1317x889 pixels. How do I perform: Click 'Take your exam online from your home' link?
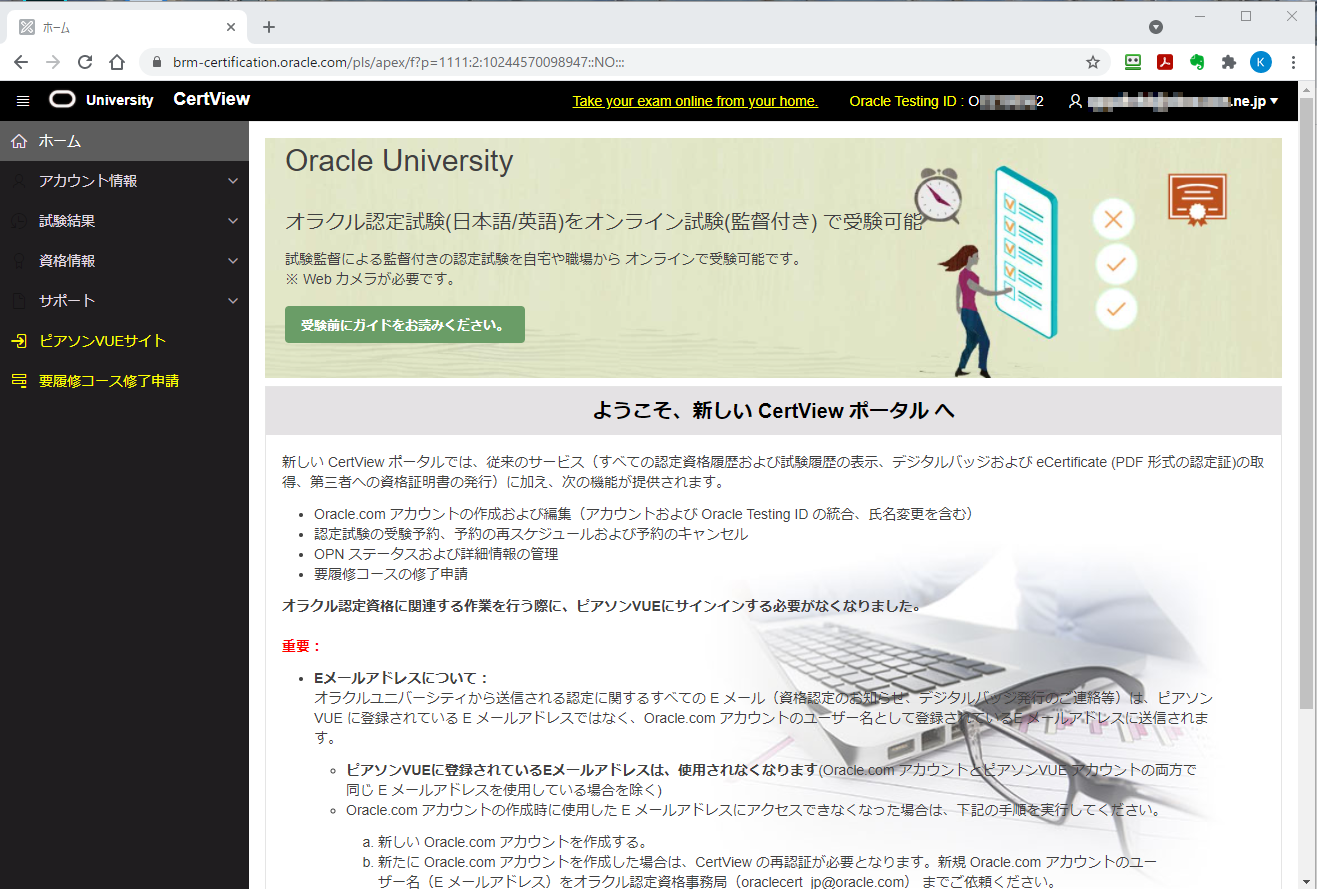click(x=694, y=101)
